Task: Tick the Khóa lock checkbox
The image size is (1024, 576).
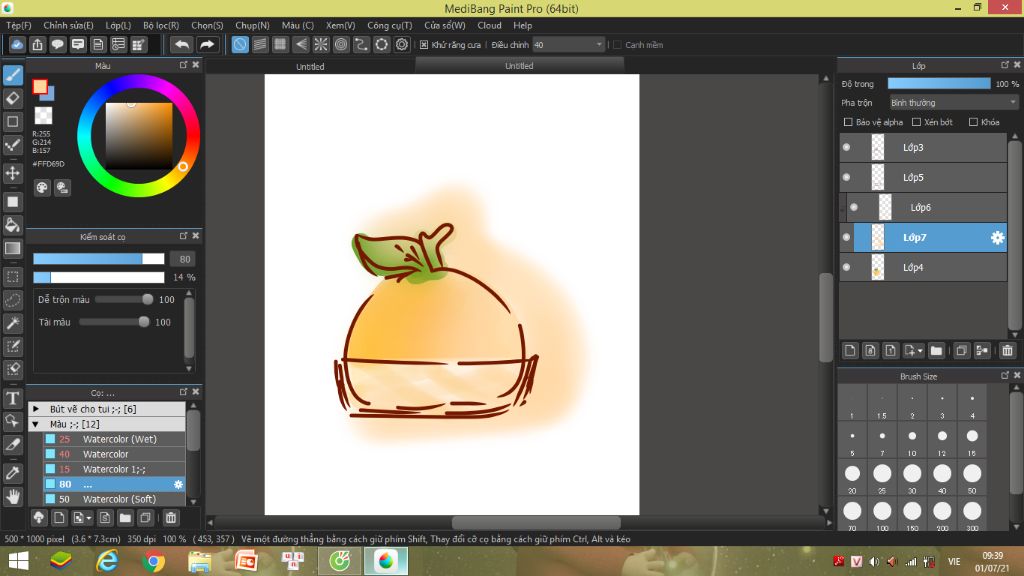Action: click(x=974, y=122)
